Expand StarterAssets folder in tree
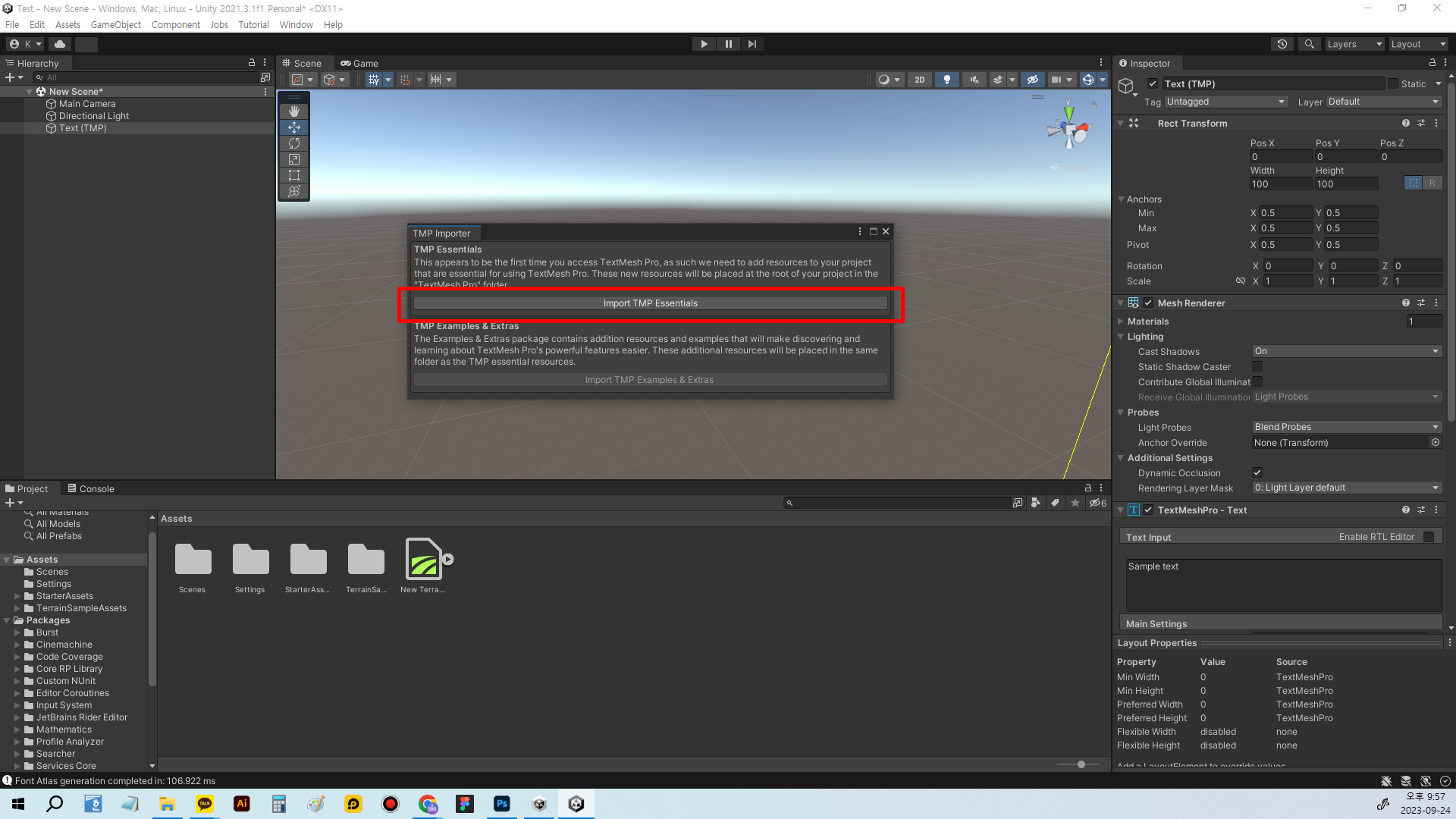Image resolution: width=1456 pixels, height=819 pixels. point(17,596)
